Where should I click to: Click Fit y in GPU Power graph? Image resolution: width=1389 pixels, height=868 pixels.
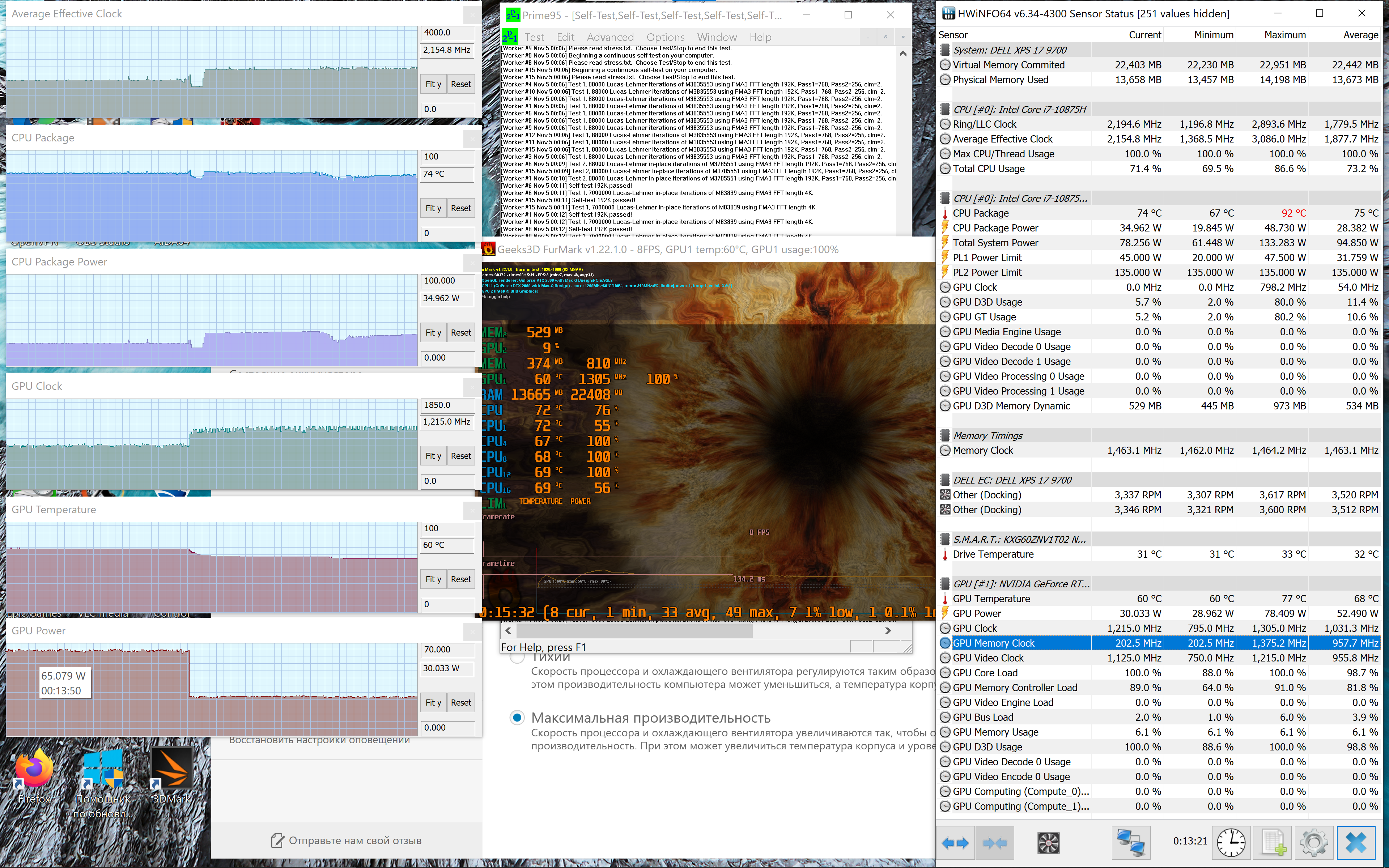click(433, 703)
